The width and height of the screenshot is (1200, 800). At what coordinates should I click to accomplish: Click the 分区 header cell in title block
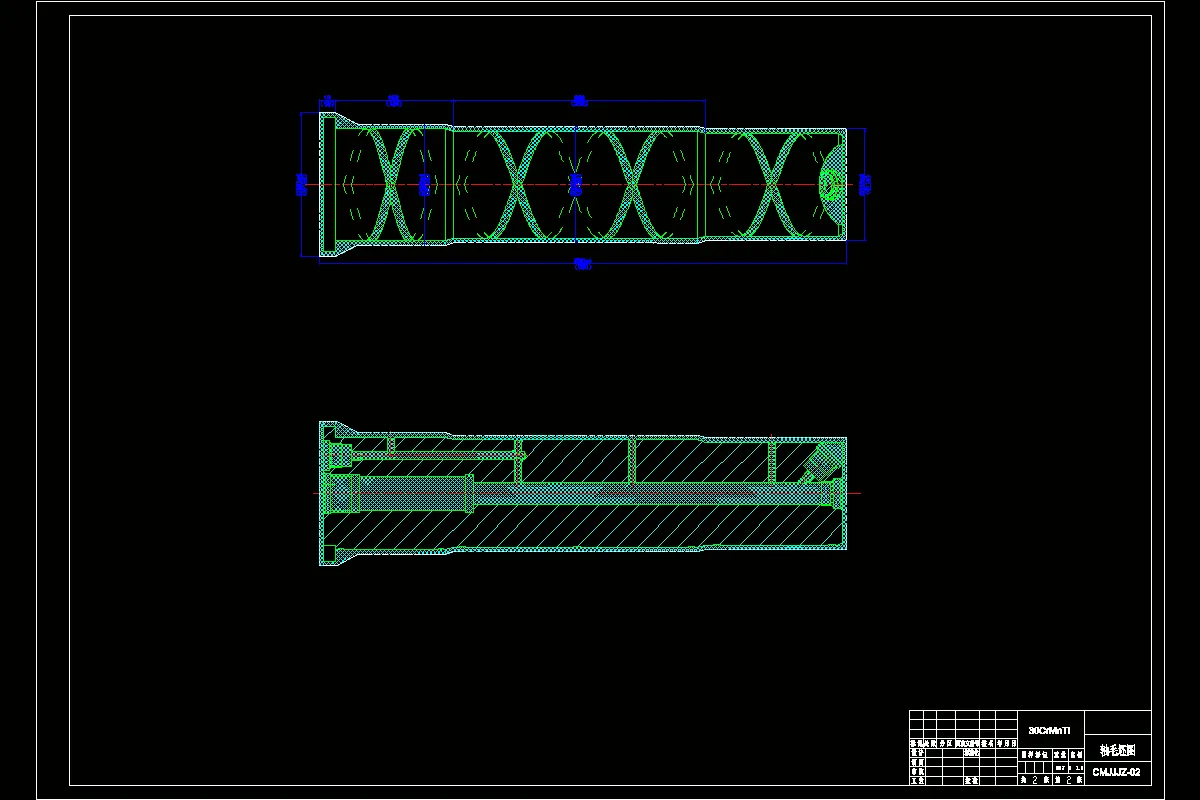point(946,744)
